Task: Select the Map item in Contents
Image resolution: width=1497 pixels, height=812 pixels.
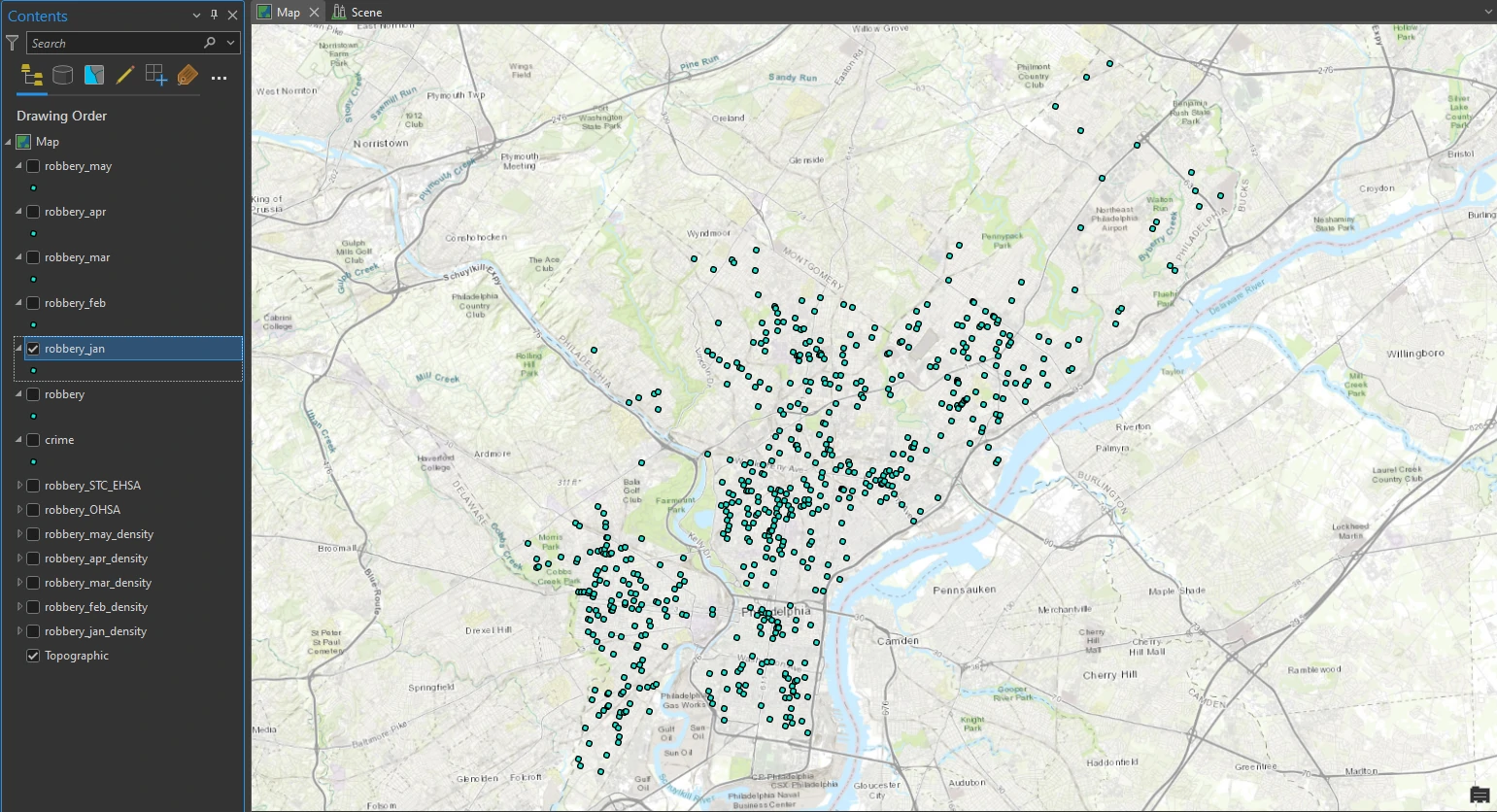Action: (48, 142)
